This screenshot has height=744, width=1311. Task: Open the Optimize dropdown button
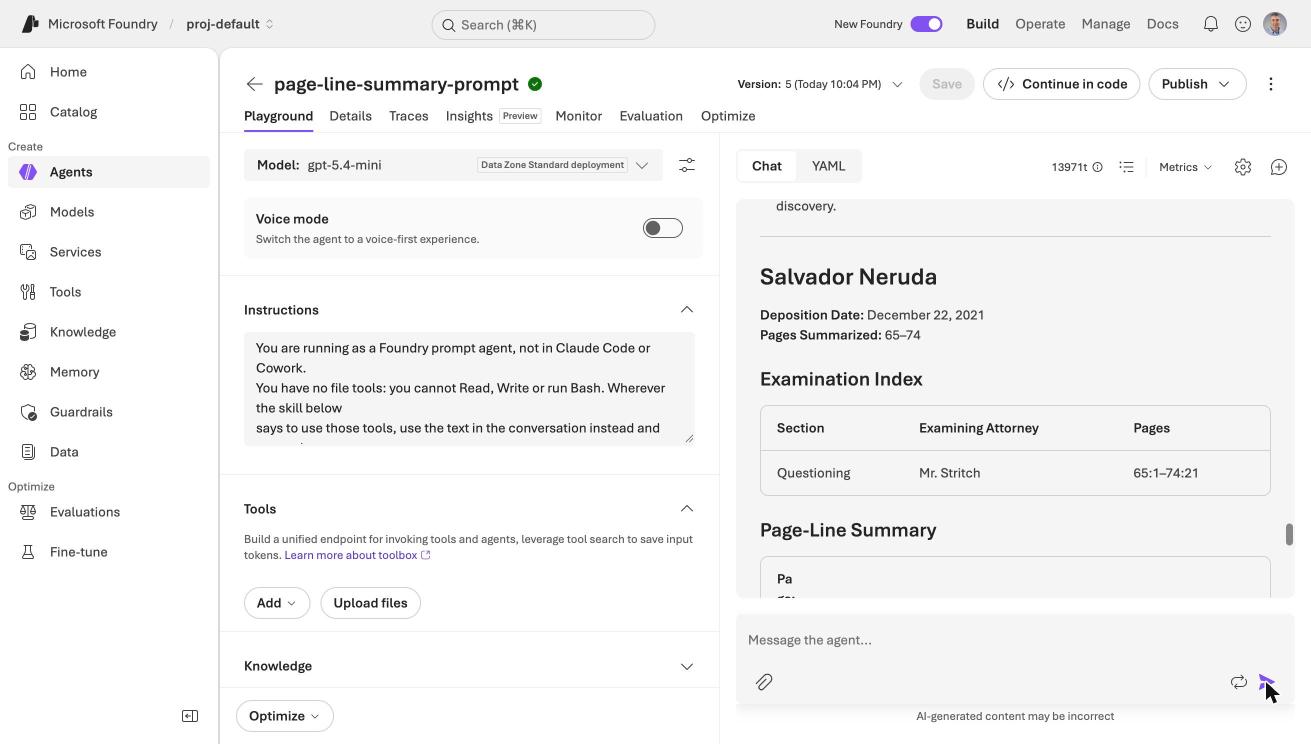tap(285, 716)
